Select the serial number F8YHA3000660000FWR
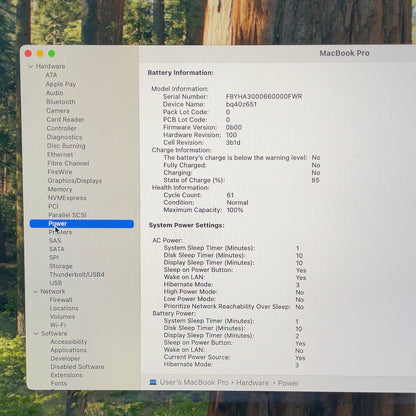Image resolution: width=416 pixels, height=416 pixels. tap(264, 97)
